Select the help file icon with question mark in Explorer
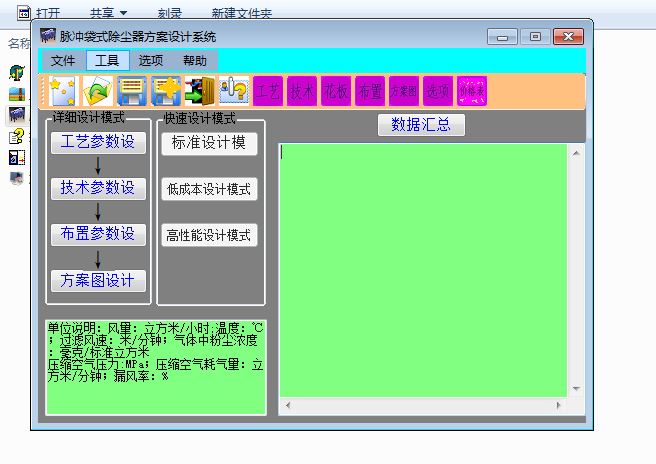Screen dimensions: 656x464 tap(17, 136)
